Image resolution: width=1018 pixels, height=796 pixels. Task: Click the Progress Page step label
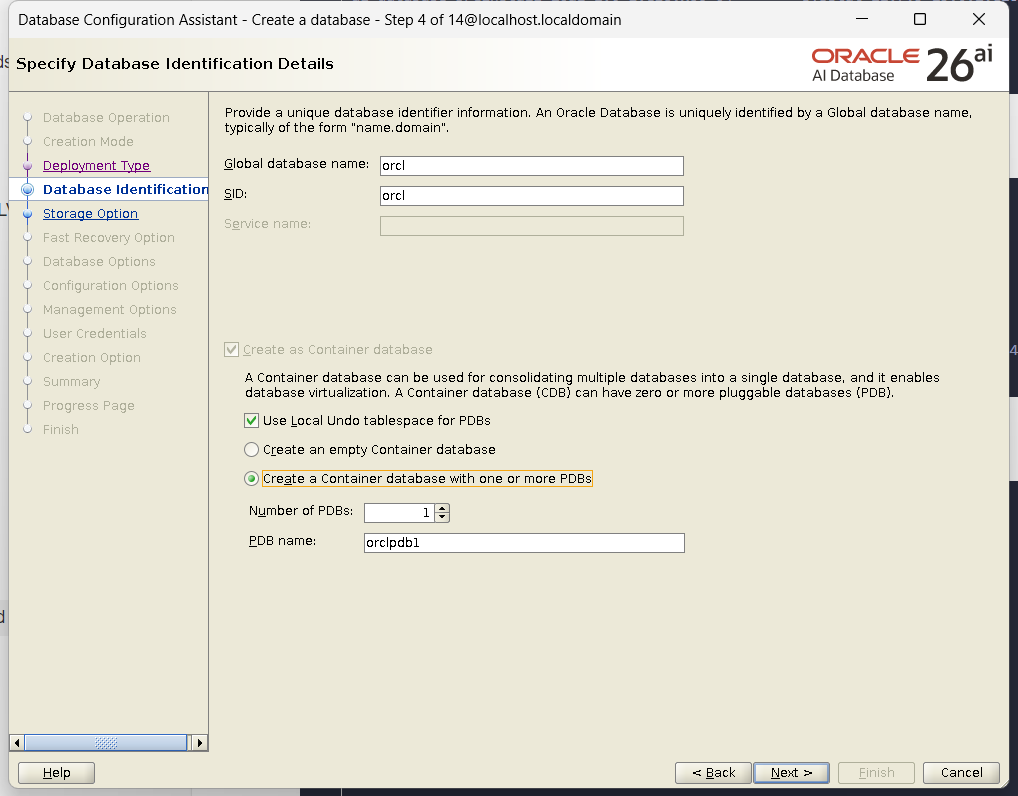coord(88,406)
